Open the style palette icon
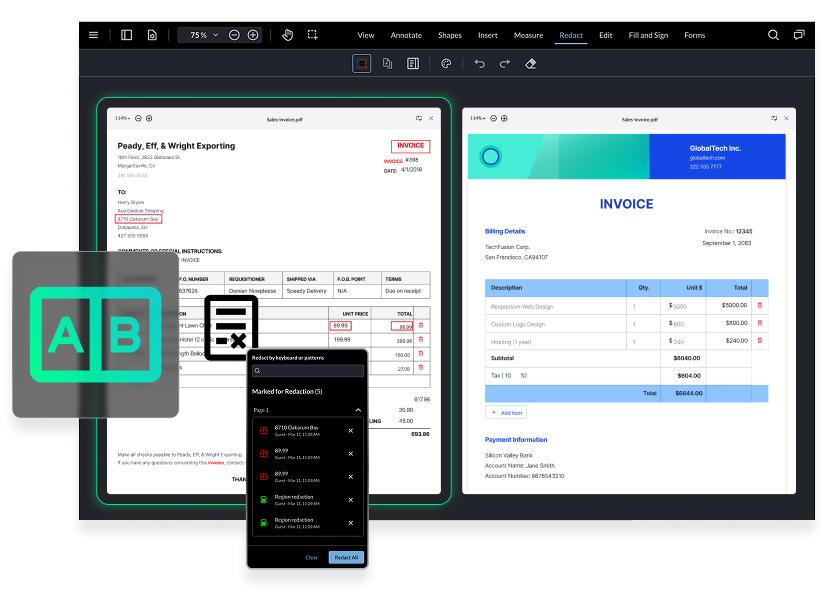 point(446,64)
